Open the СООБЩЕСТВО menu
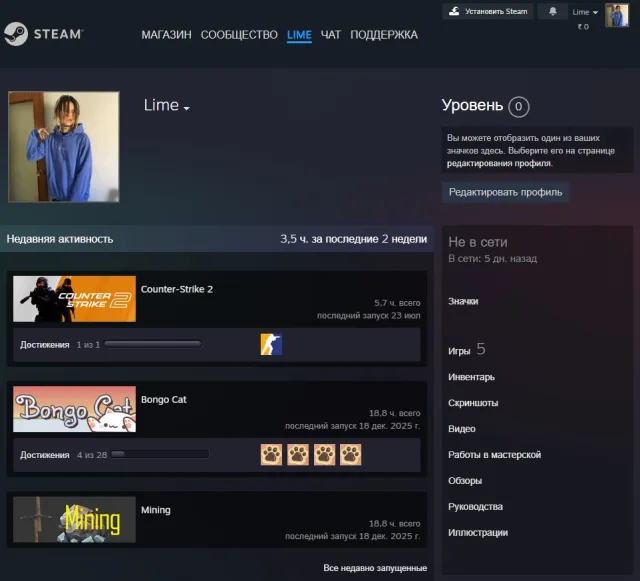This screenshot has width=640, height=581. pos(239,35)
